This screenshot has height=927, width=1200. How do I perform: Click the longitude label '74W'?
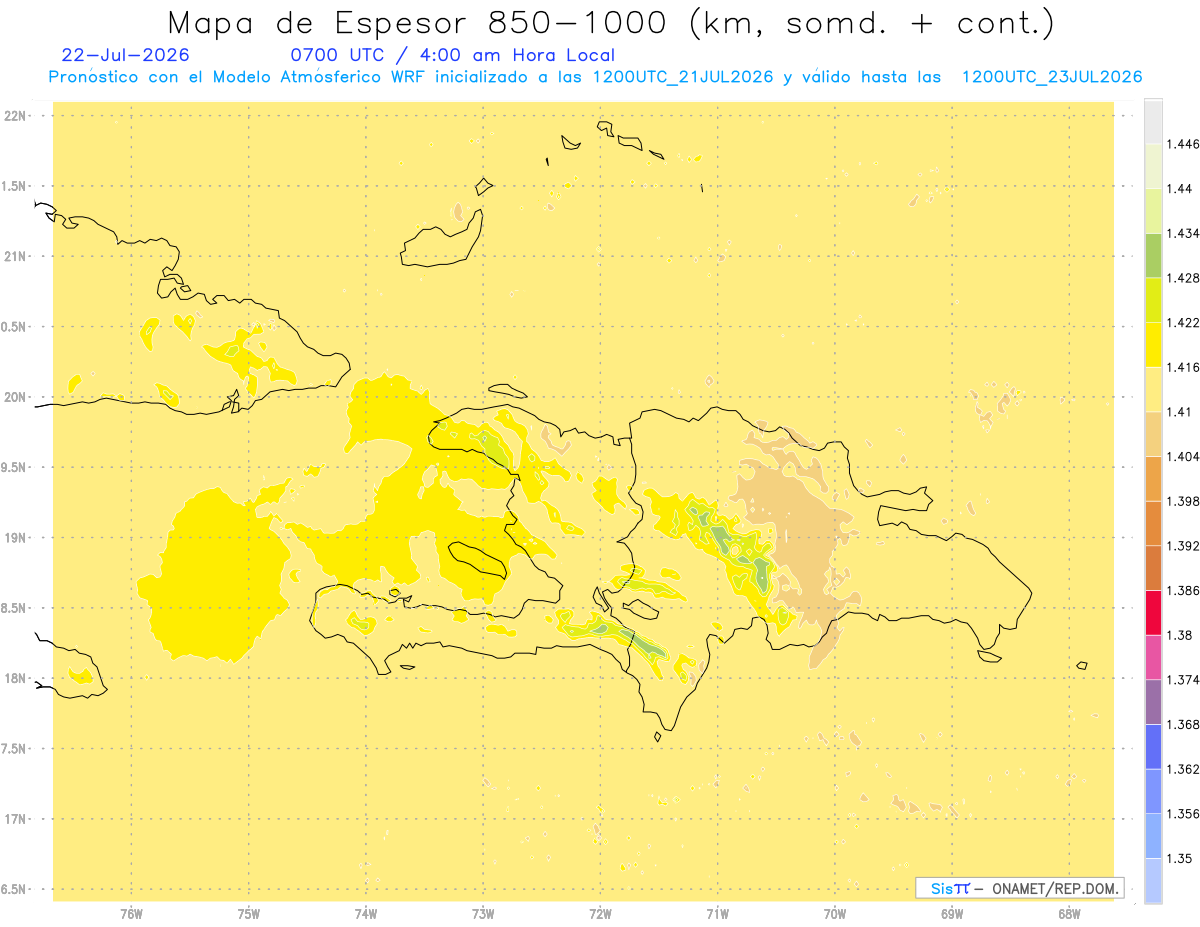[x=366, y=914]
